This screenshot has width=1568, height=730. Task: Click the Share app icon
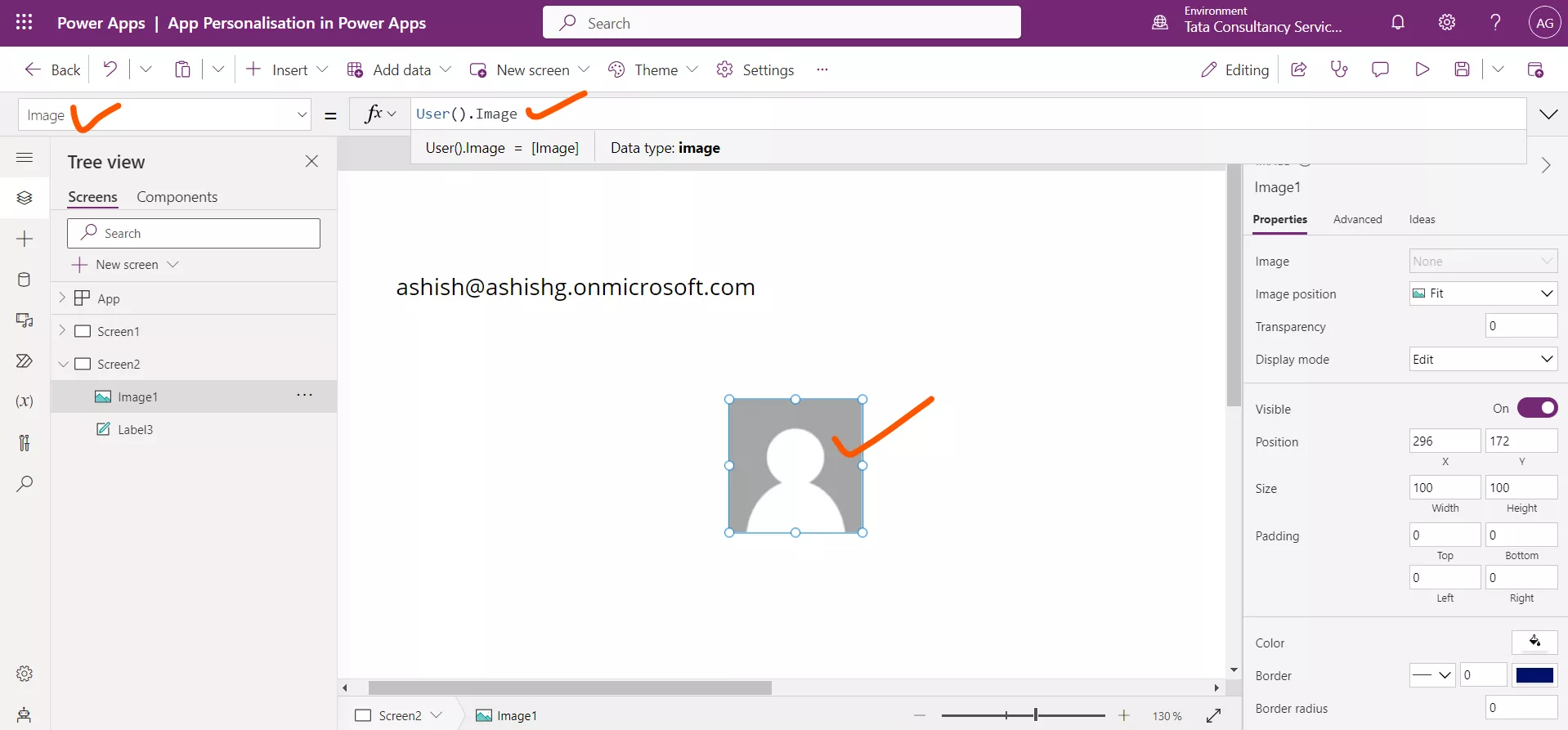click(x=1298, y=69)
